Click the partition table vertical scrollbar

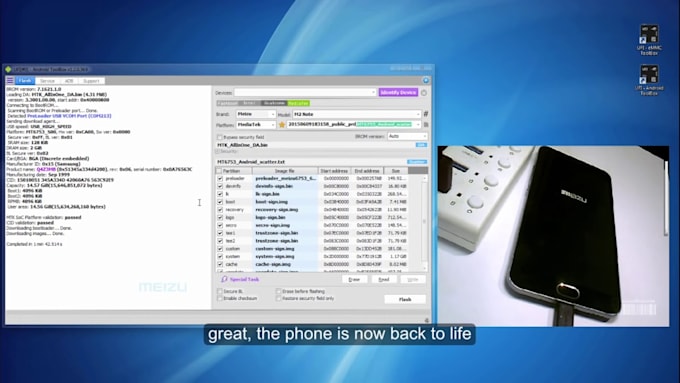pyautogui.click(x=425, y=221)
